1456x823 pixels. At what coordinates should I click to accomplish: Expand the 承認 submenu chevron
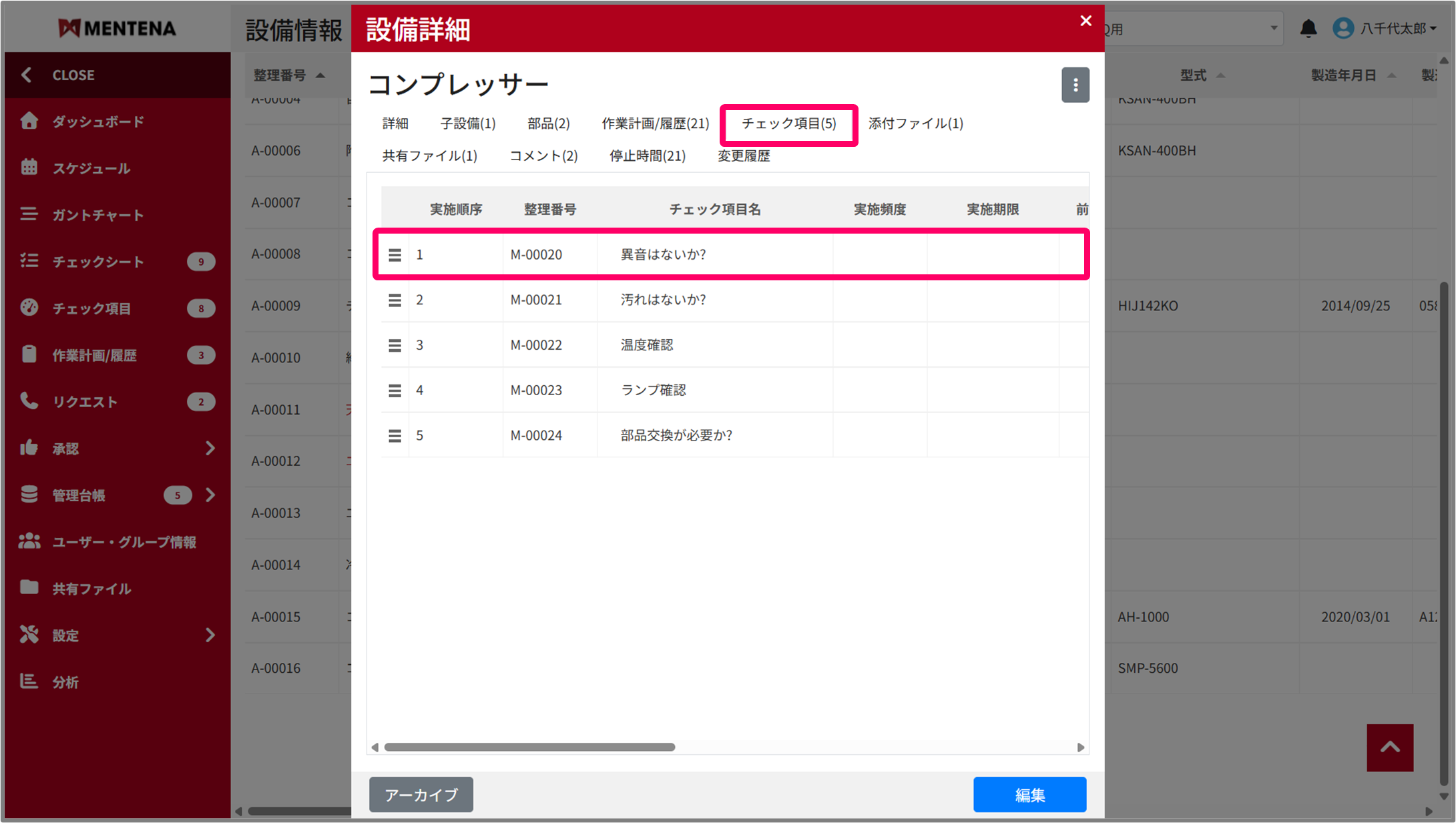pyautogui.click(x=210, y=449)
